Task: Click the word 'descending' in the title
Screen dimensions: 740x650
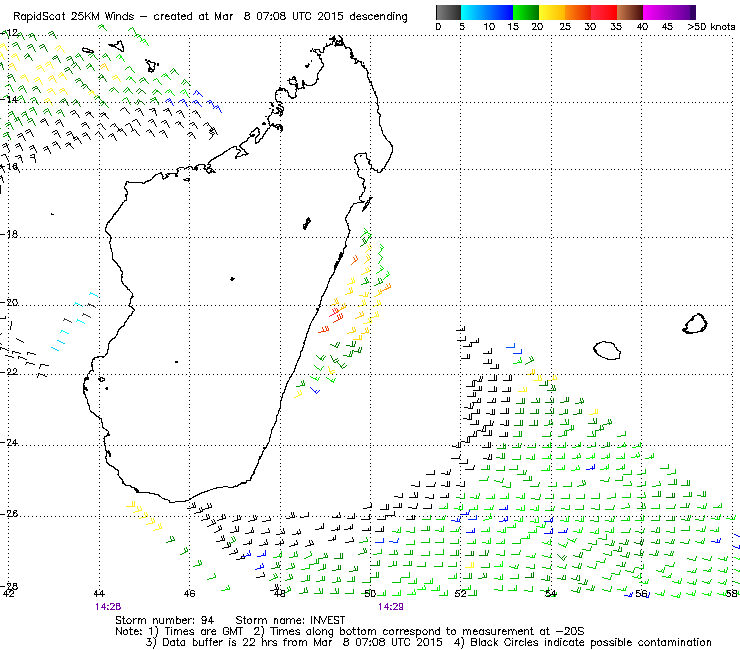Action: click(x=378, y=17)
